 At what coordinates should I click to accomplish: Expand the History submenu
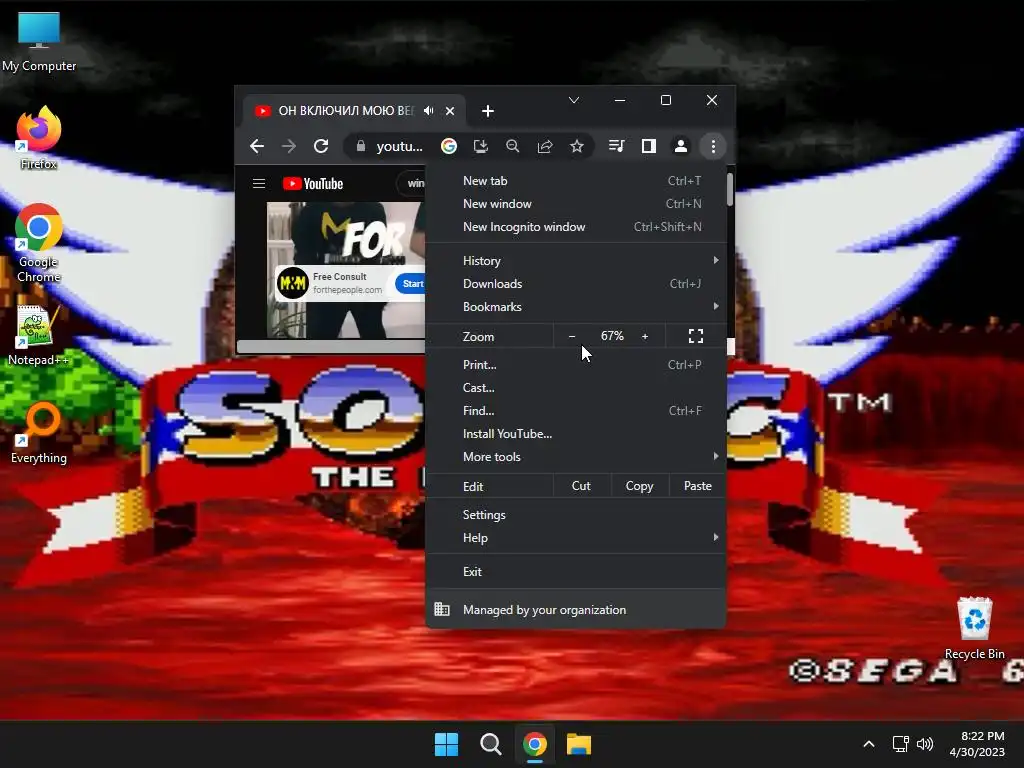(575, 261)
